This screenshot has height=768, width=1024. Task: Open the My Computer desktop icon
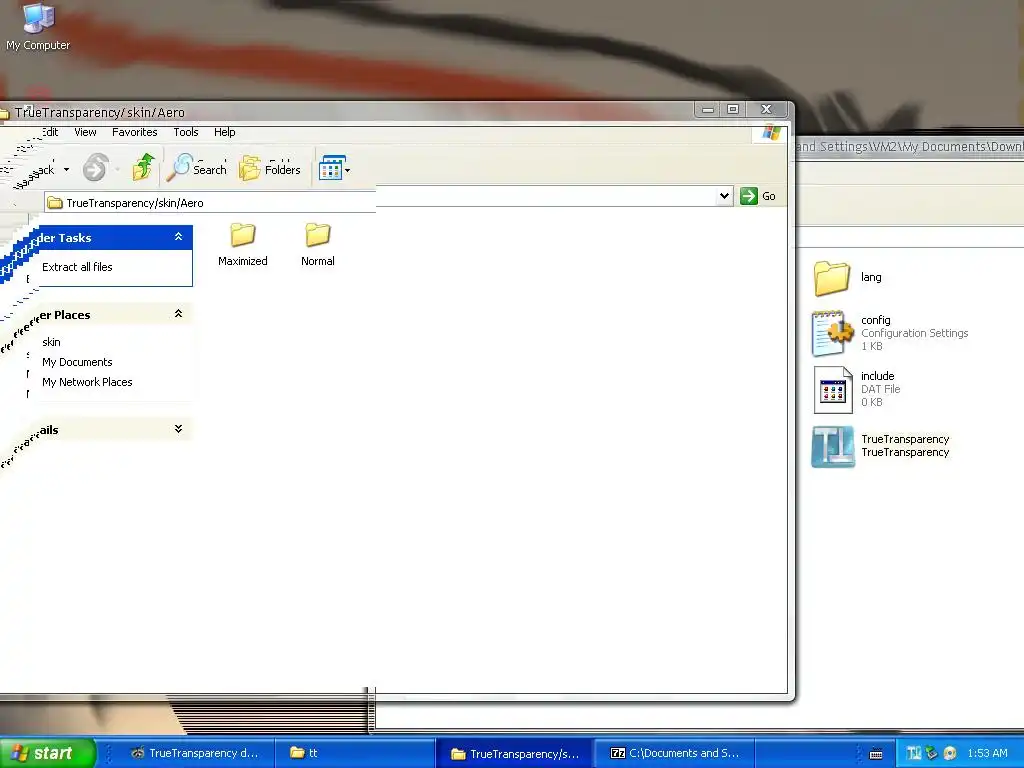pos(38,27)
